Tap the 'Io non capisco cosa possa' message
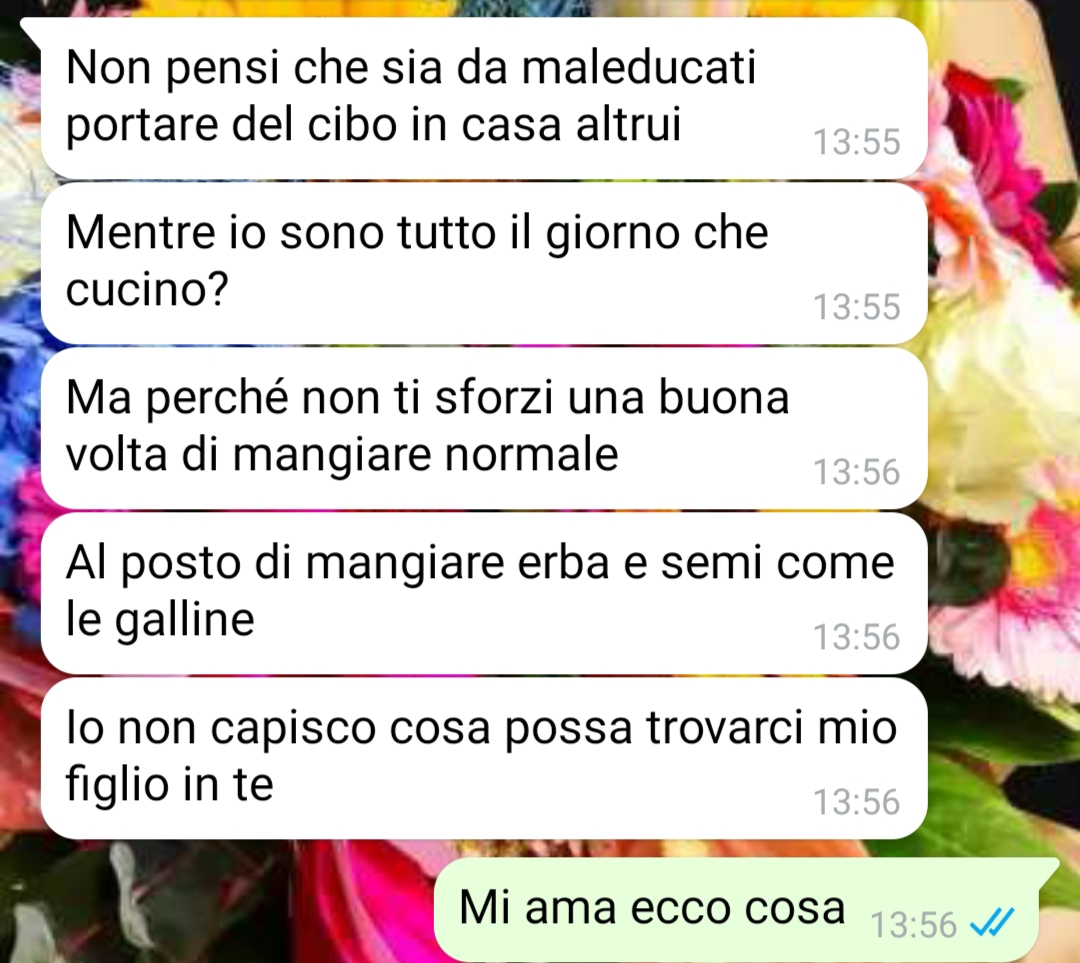The height and width of the screenshot is (963, 1080). pyautogui.click(x=484, y=758)
